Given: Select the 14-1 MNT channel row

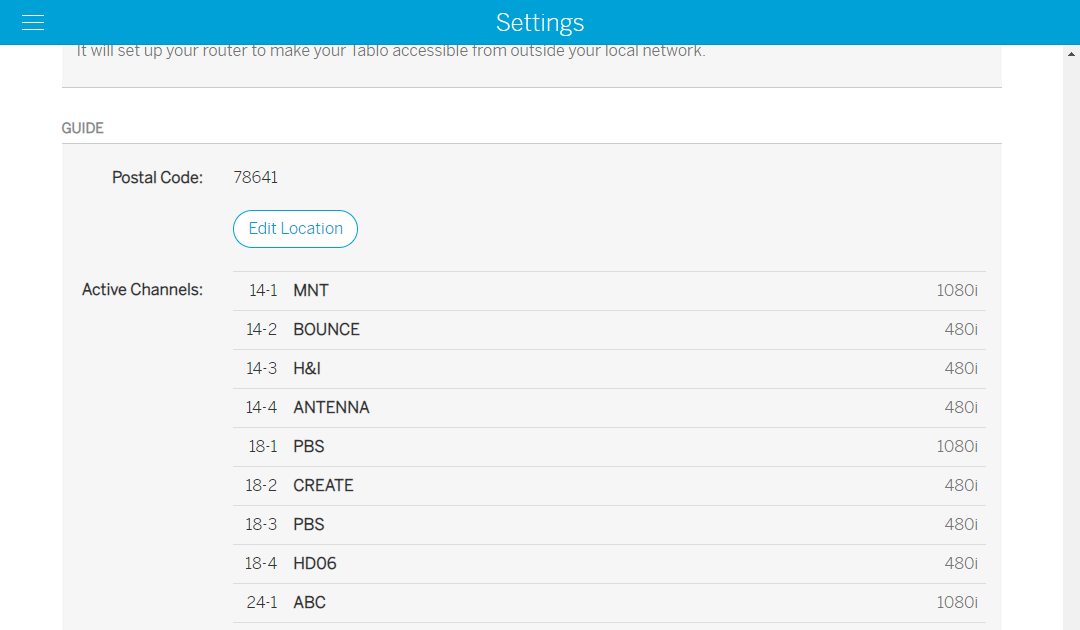Looking at the screenshot, I should pyautogui.click(x=609, y=291).
